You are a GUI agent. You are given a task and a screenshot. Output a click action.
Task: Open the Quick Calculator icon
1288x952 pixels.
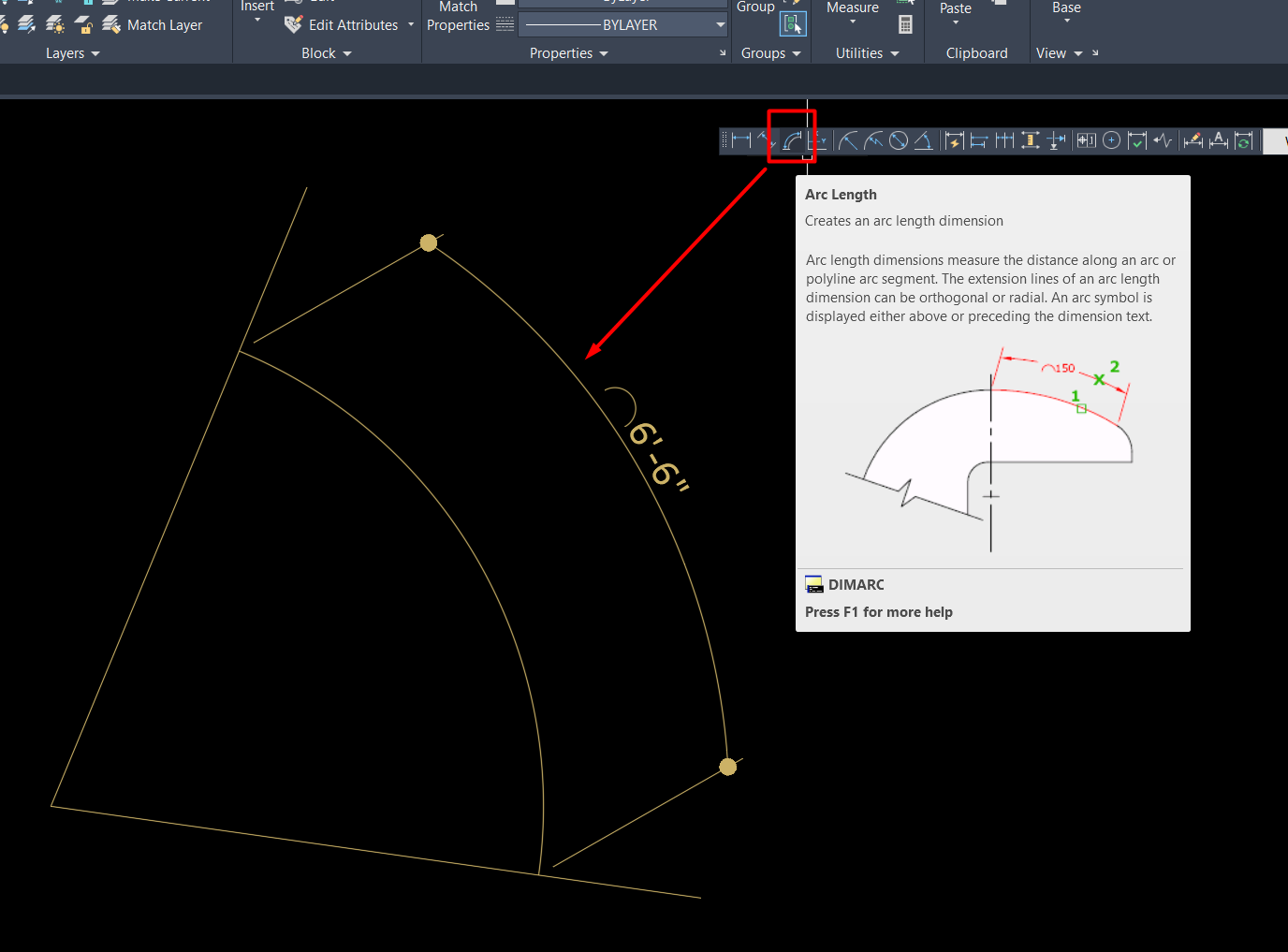point(905,24)
